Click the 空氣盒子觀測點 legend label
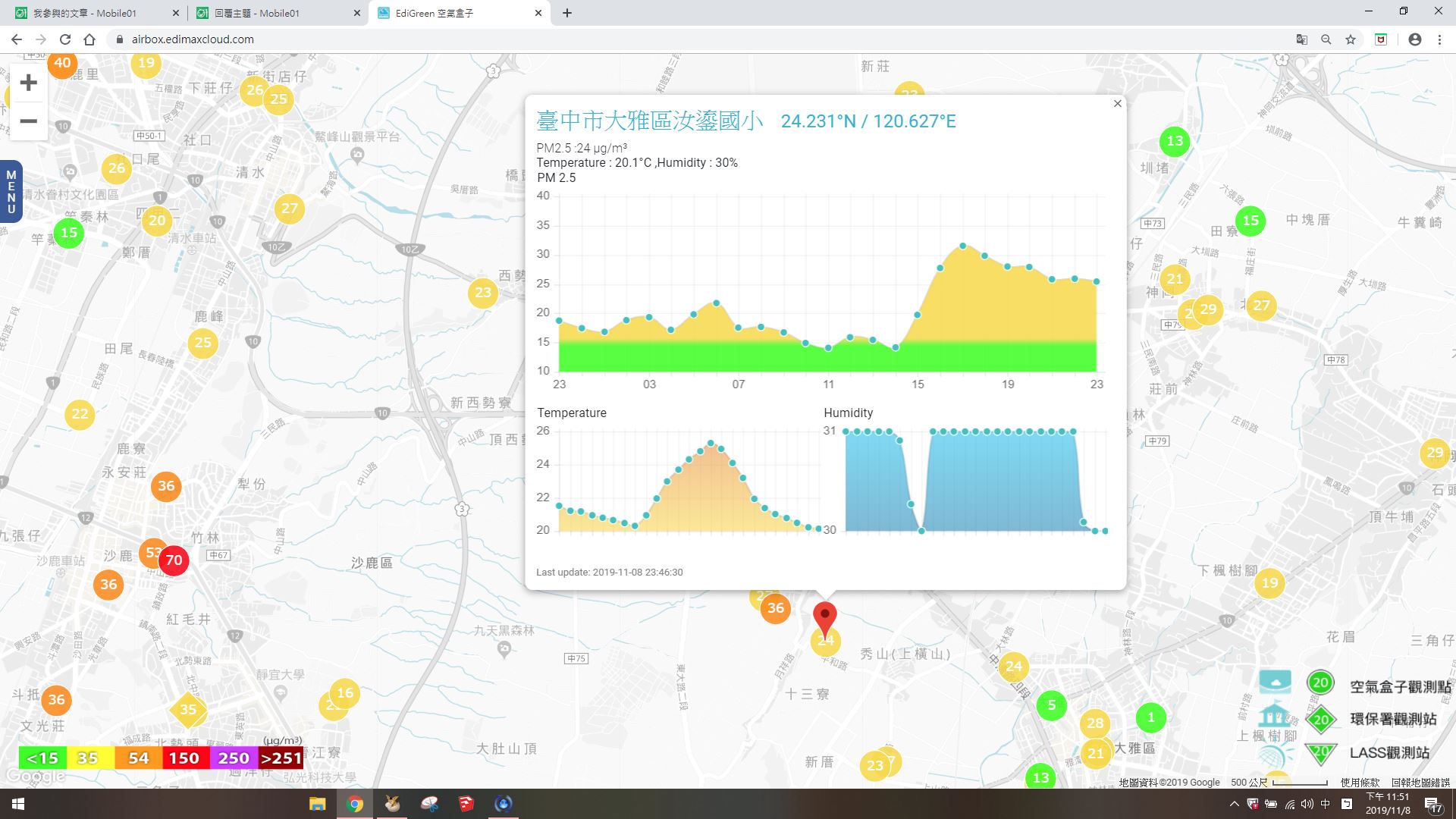This screenshot has height=819, width=1456. click(1401, 687)
